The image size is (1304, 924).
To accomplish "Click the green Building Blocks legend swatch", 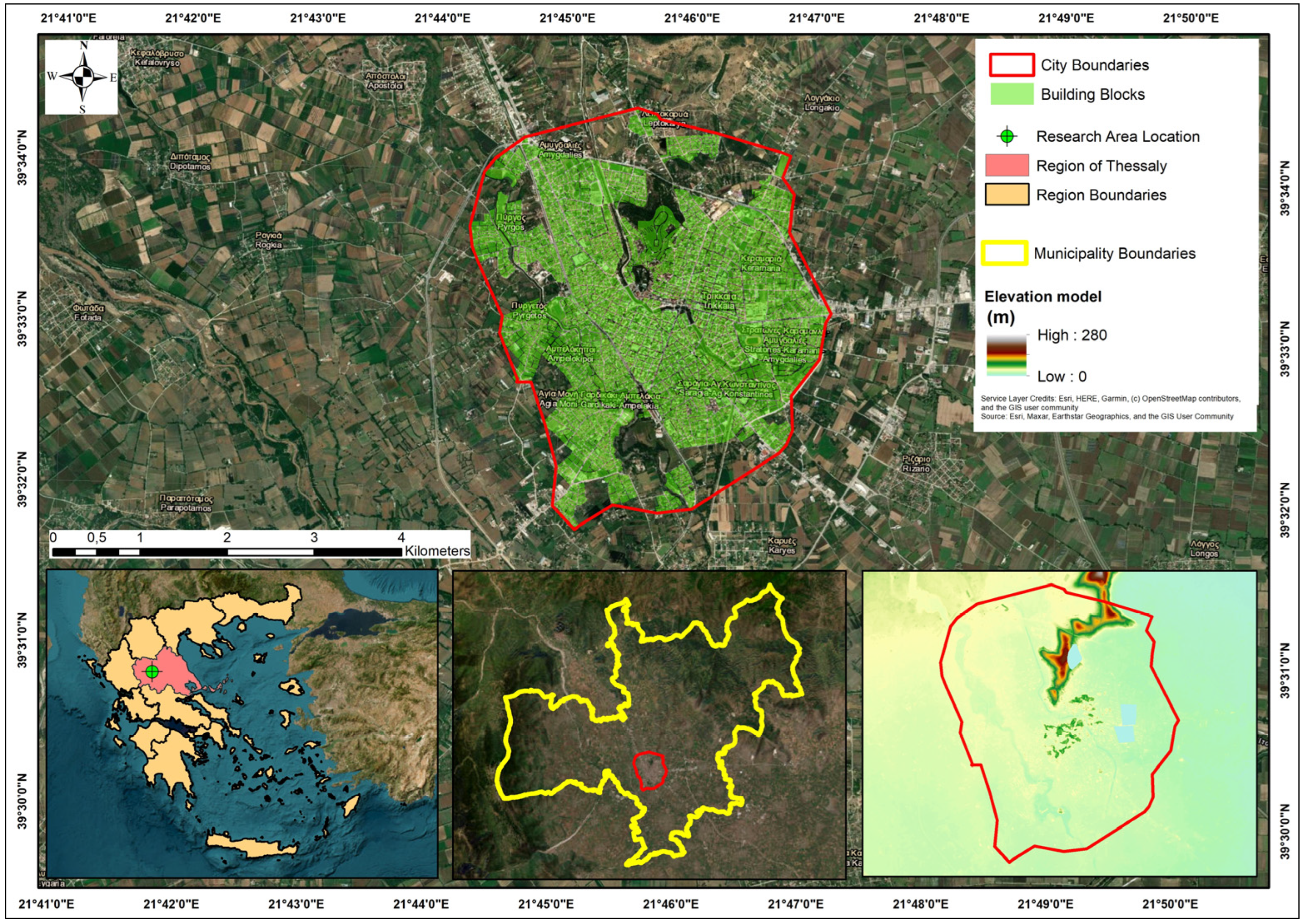I will (1011, 94).
